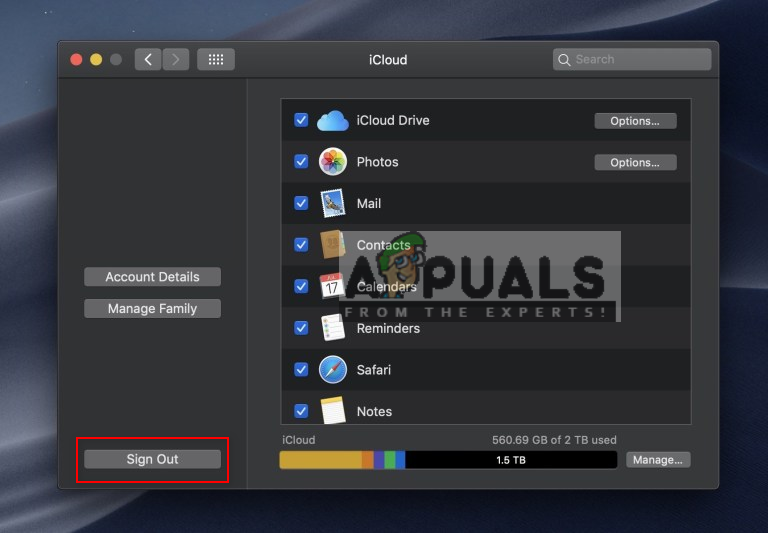
Task: Click the iCloud window title
Action: pos(388,60)
